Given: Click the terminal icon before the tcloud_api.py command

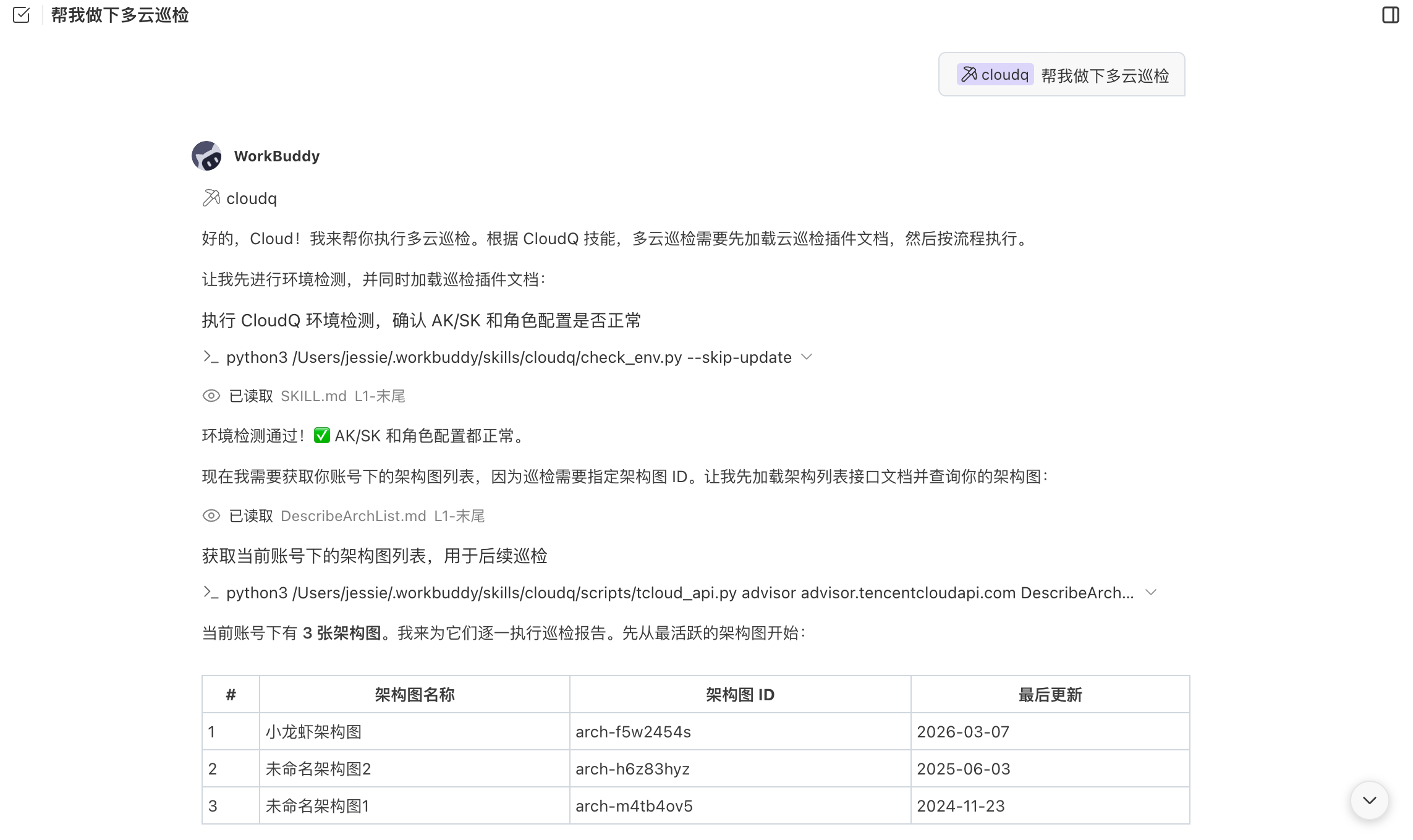Looking at the screenshot, I should tap(210, 592).
